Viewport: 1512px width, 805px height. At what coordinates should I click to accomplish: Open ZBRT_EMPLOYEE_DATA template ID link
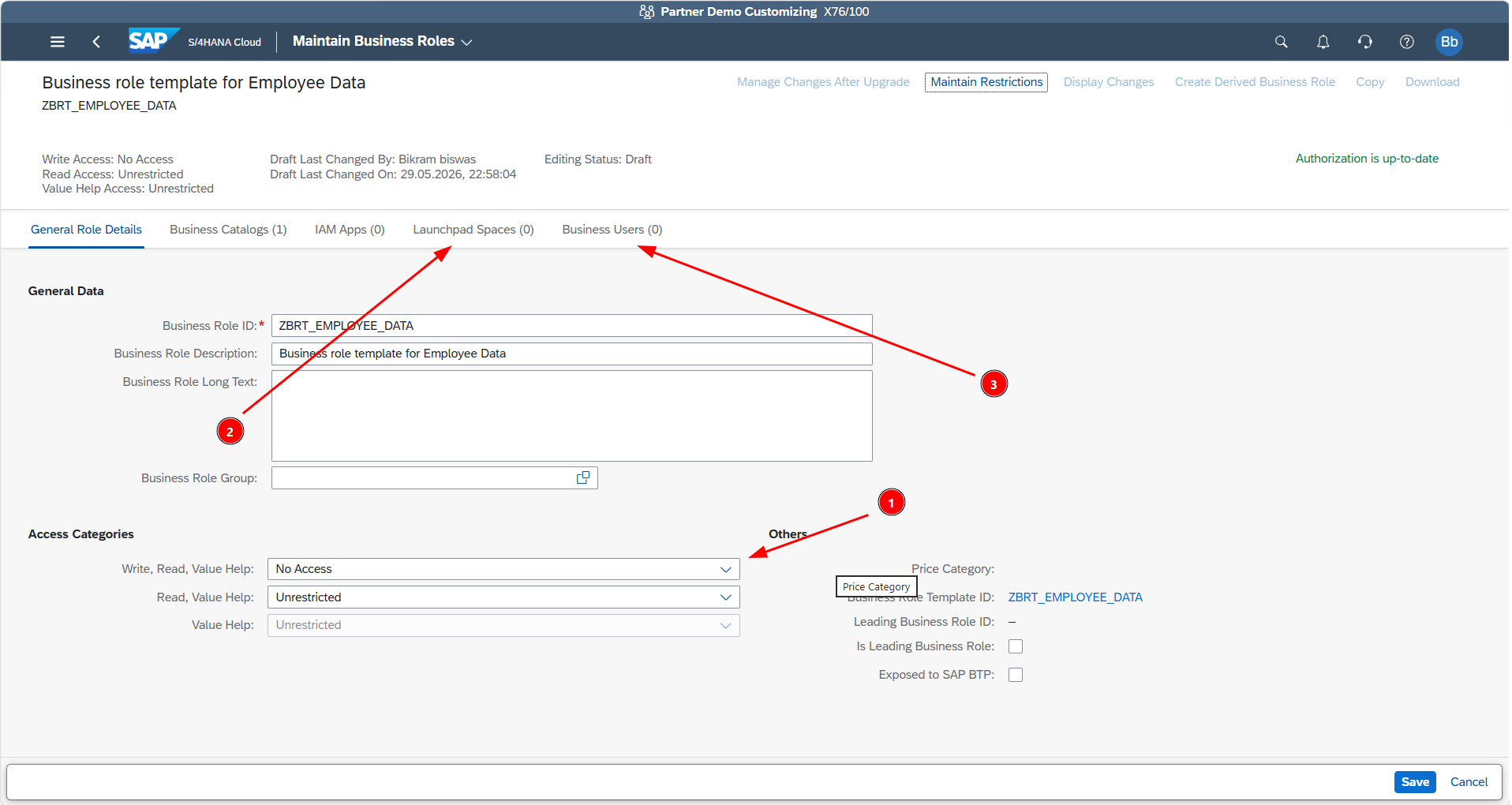[1075, 597]
